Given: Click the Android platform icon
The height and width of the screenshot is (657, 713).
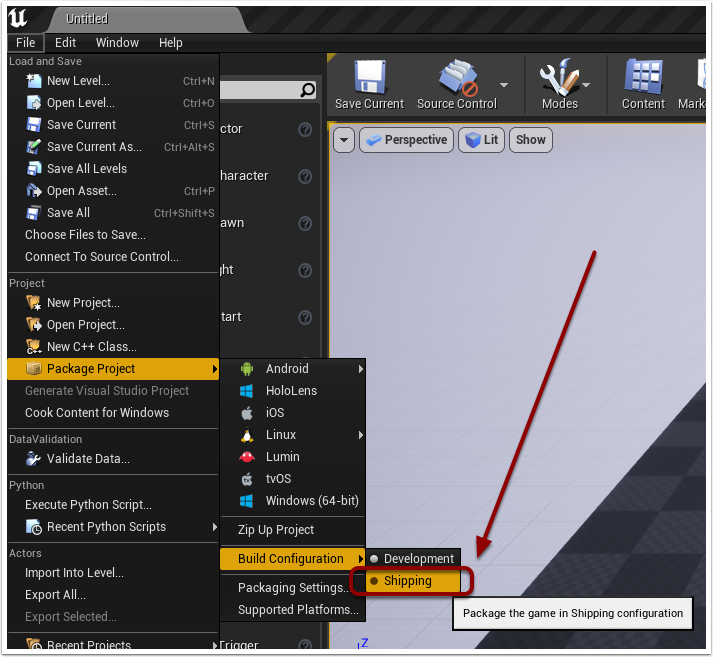Looking at the screenshot, I should 246,369.
